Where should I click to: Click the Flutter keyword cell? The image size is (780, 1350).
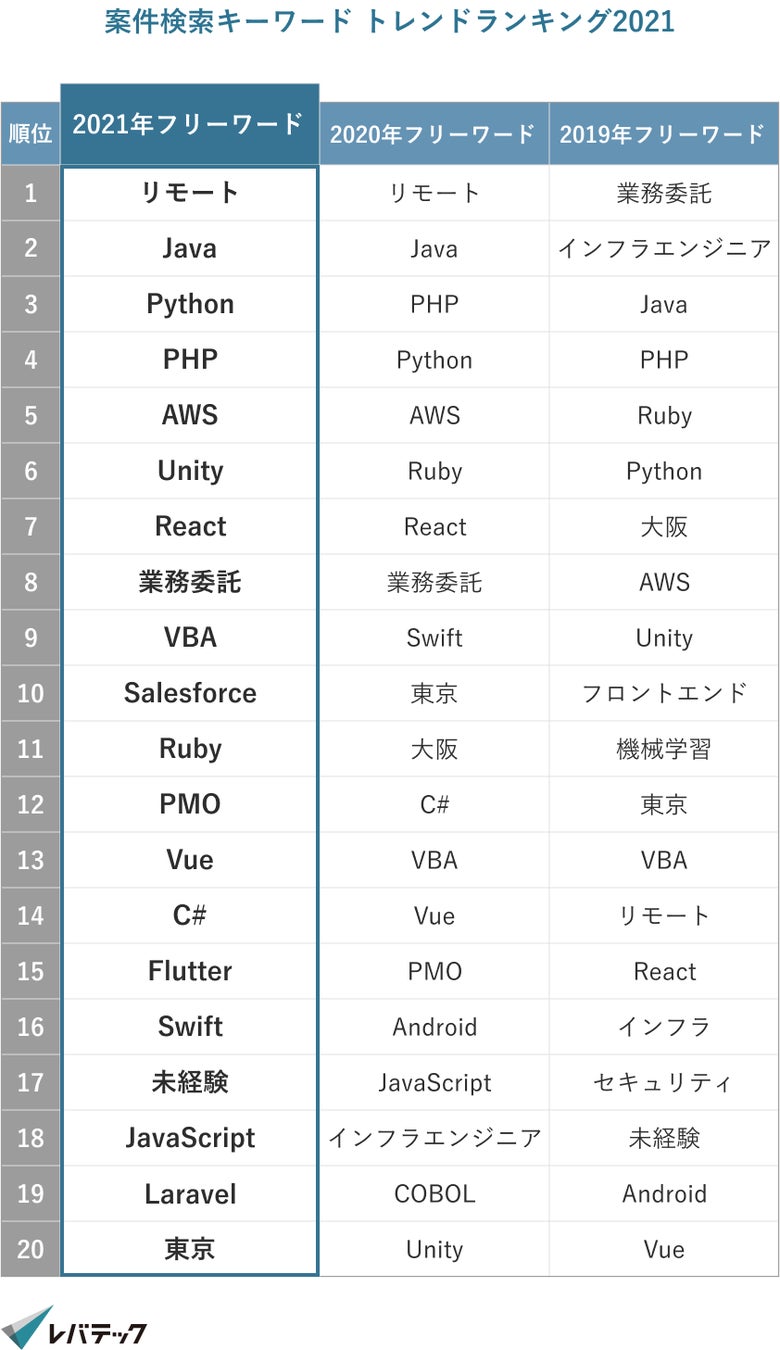pos(190,971)
